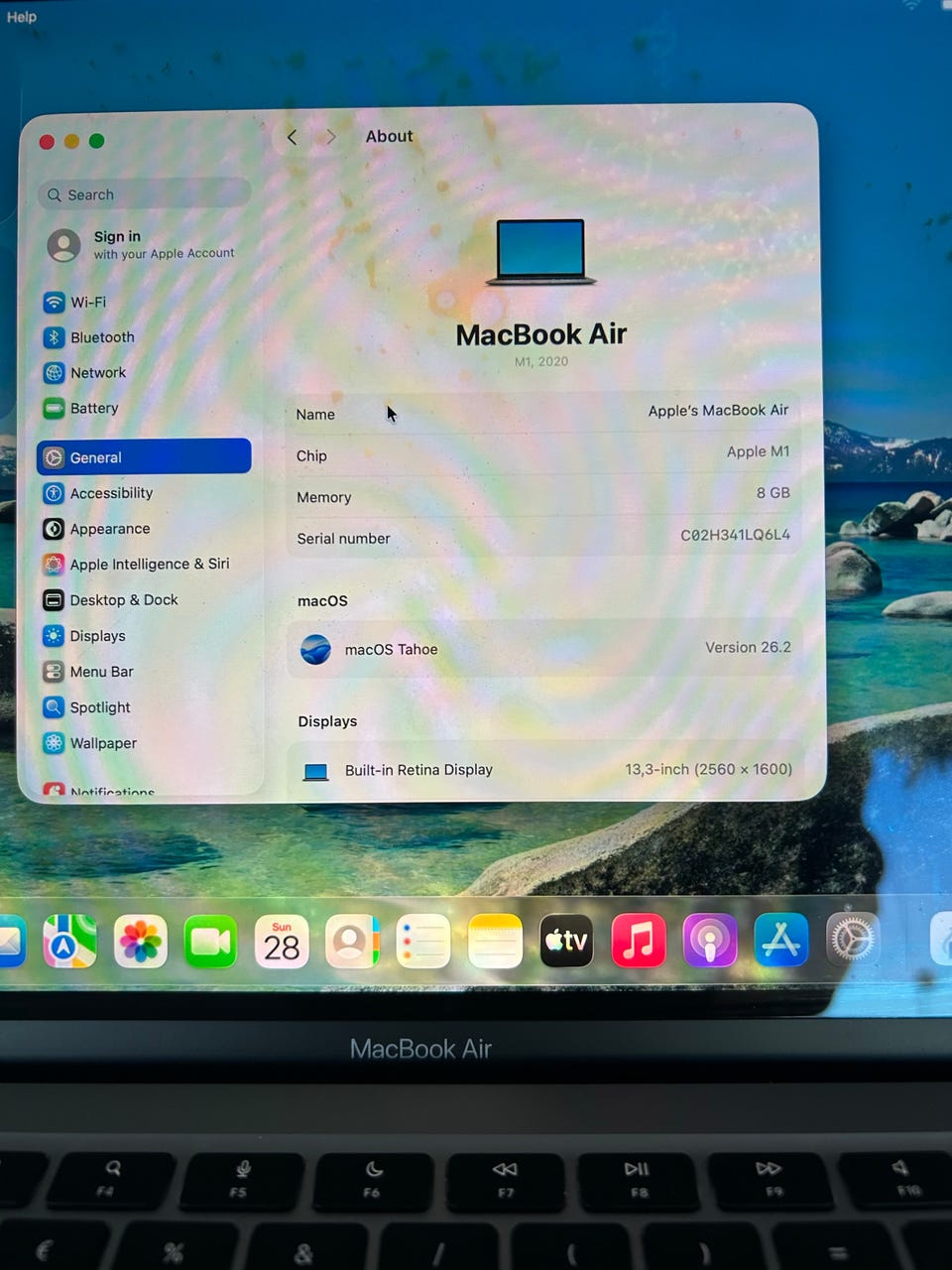The width and height of the screenshot is (952, 1270).
Task: Open Photos from the Dock
Action: click(141, 942)
